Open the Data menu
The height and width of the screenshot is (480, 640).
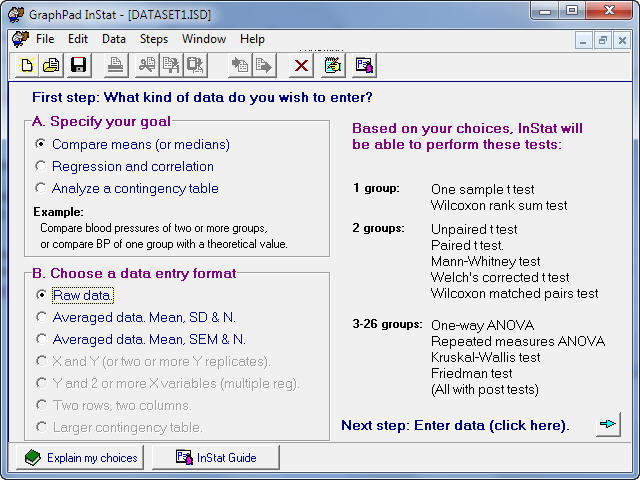point(114,39)
